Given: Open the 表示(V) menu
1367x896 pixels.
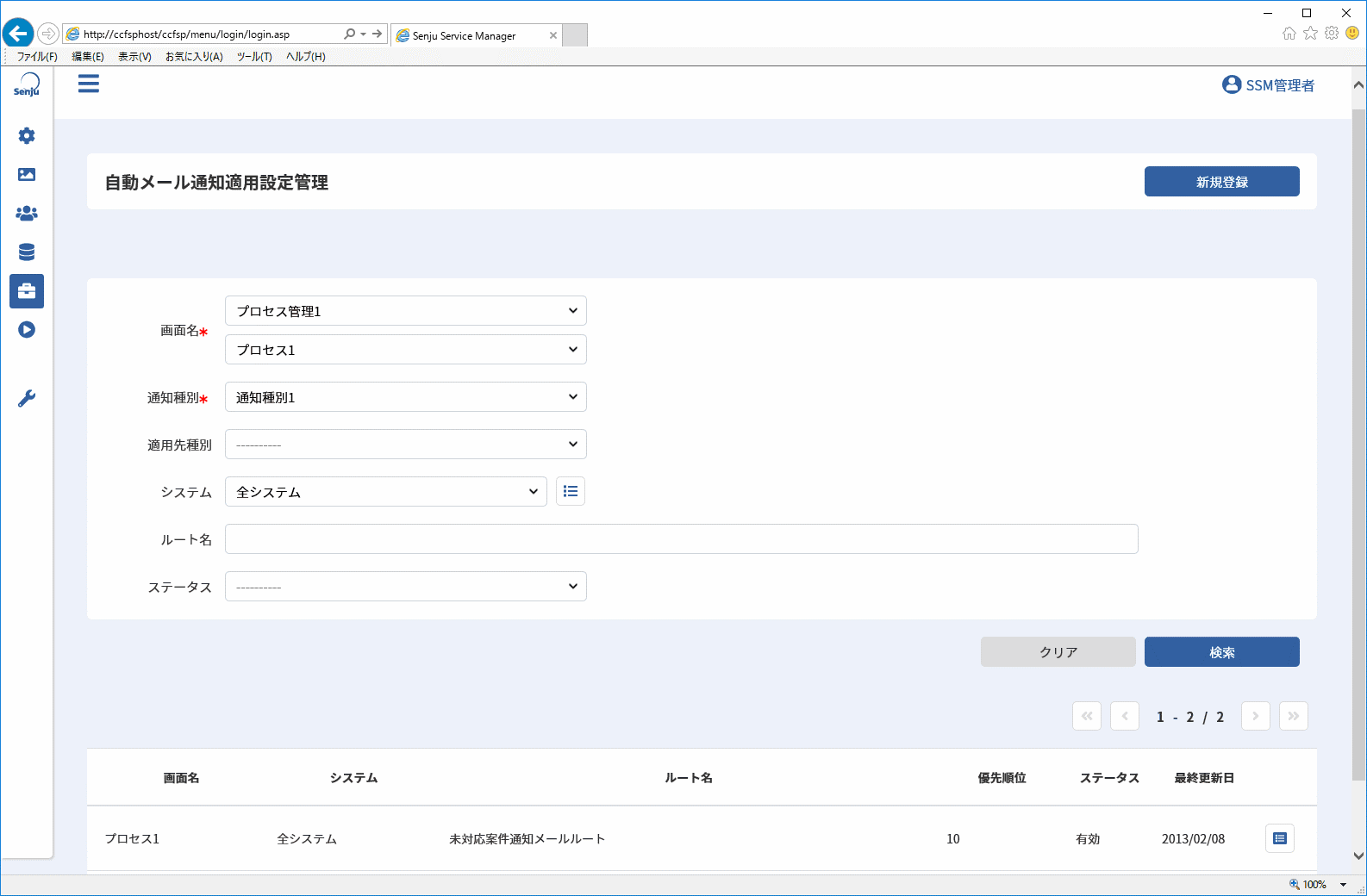Looking at the screenshot, I should click(134, 57).
